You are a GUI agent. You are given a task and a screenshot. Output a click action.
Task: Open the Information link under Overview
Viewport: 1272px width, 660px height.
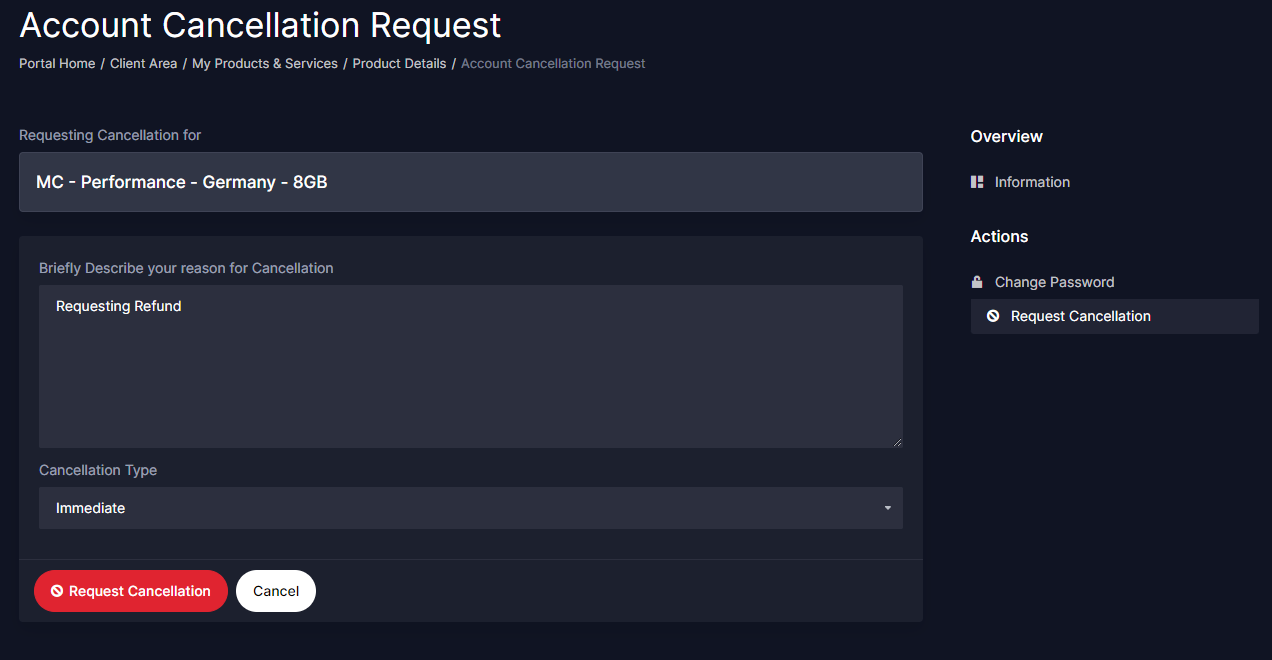coord(1032,182)
